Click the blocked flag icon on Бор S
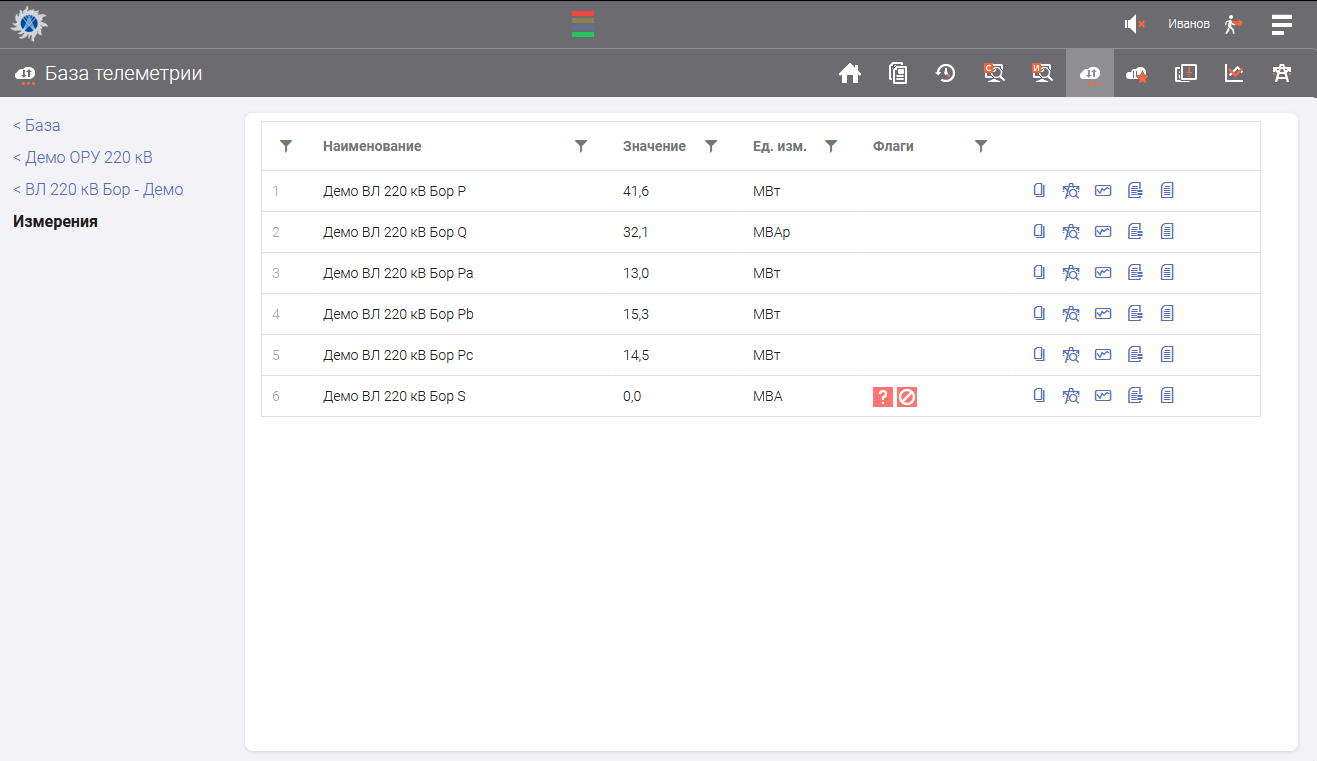This screenshot has width=1317, height=761. (907, 397)
